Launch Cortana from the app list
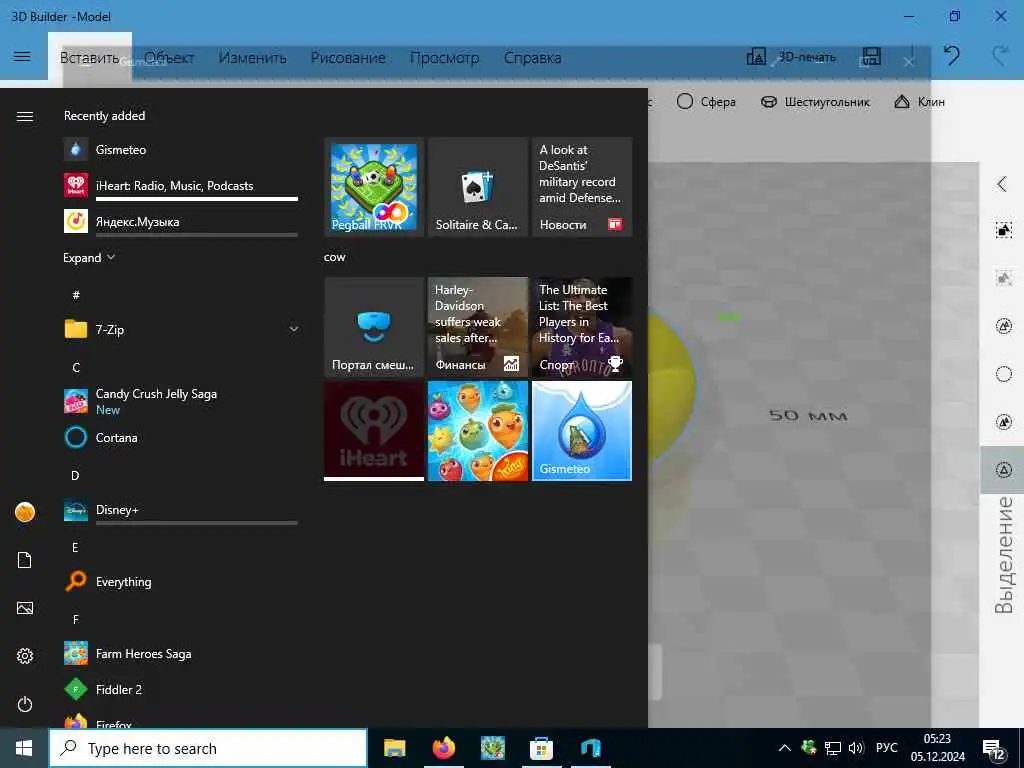 click(x=116, y=438)
